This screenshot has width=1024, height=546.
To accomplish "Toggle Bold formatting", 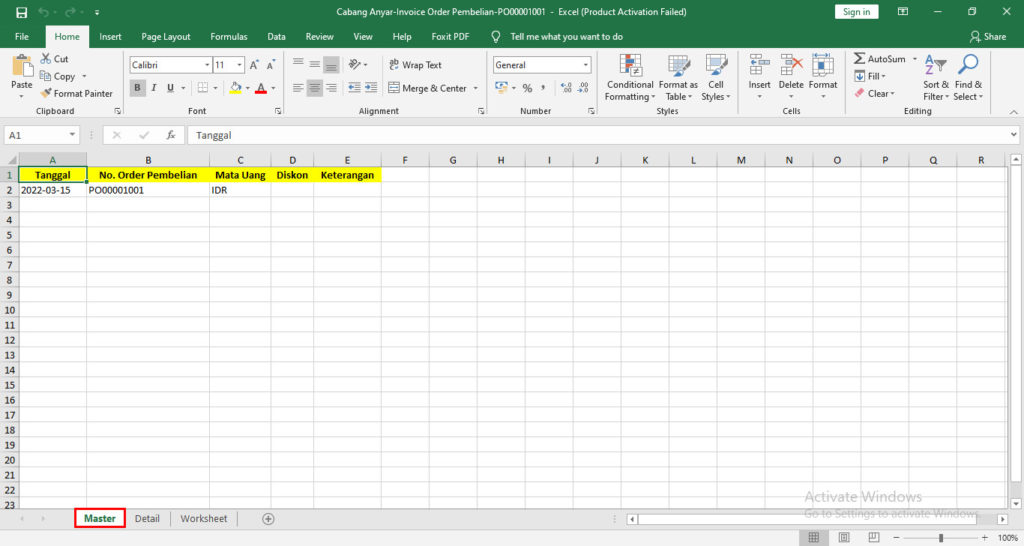I will 137,88.
